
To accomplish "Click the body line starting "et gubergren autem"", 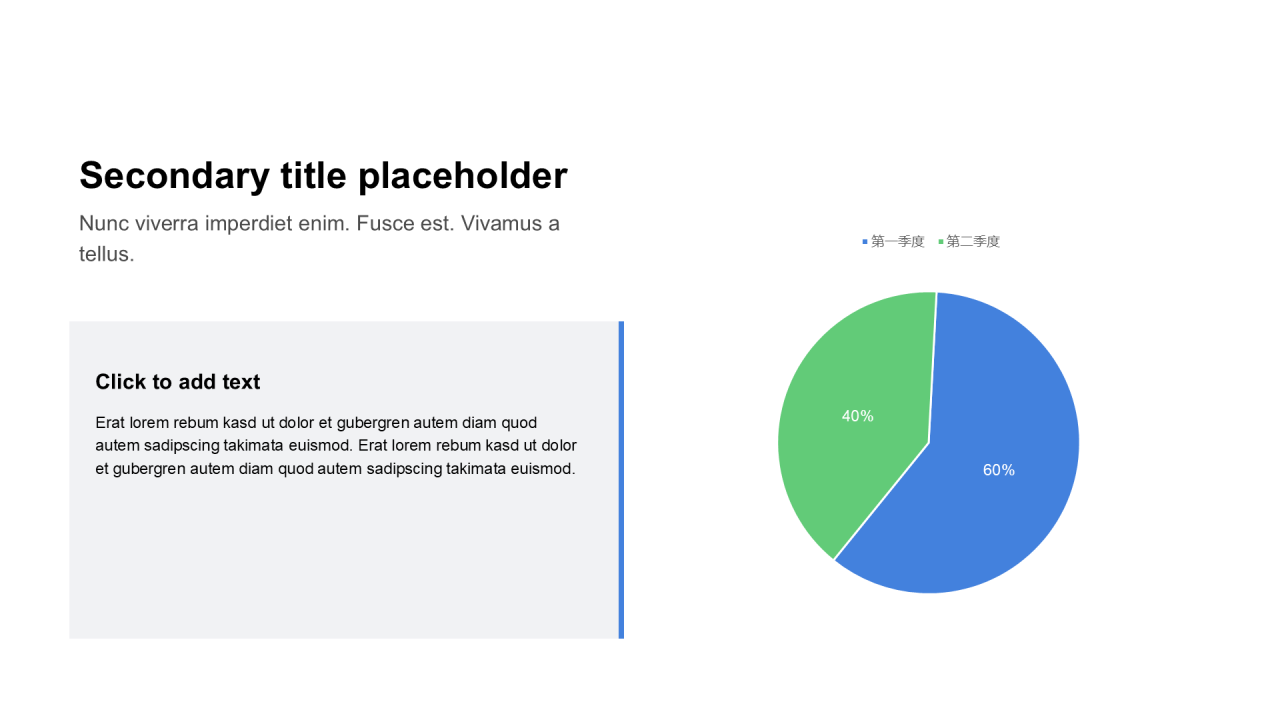I will (335, 469).
